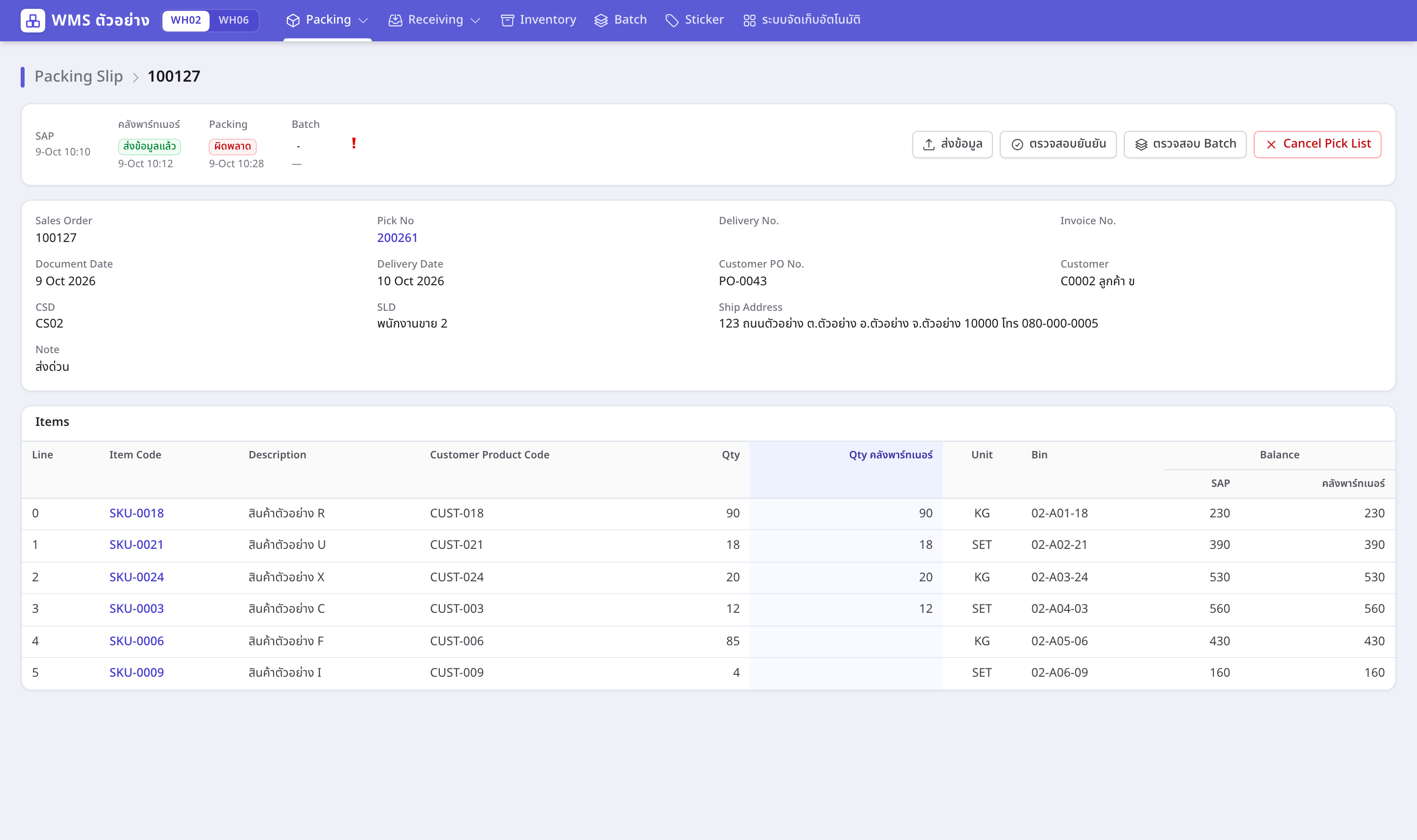Click the ส่งข้อมูล upload button
The width and height of the screenshot is (1417, 840).
click(x=952, y=144)
